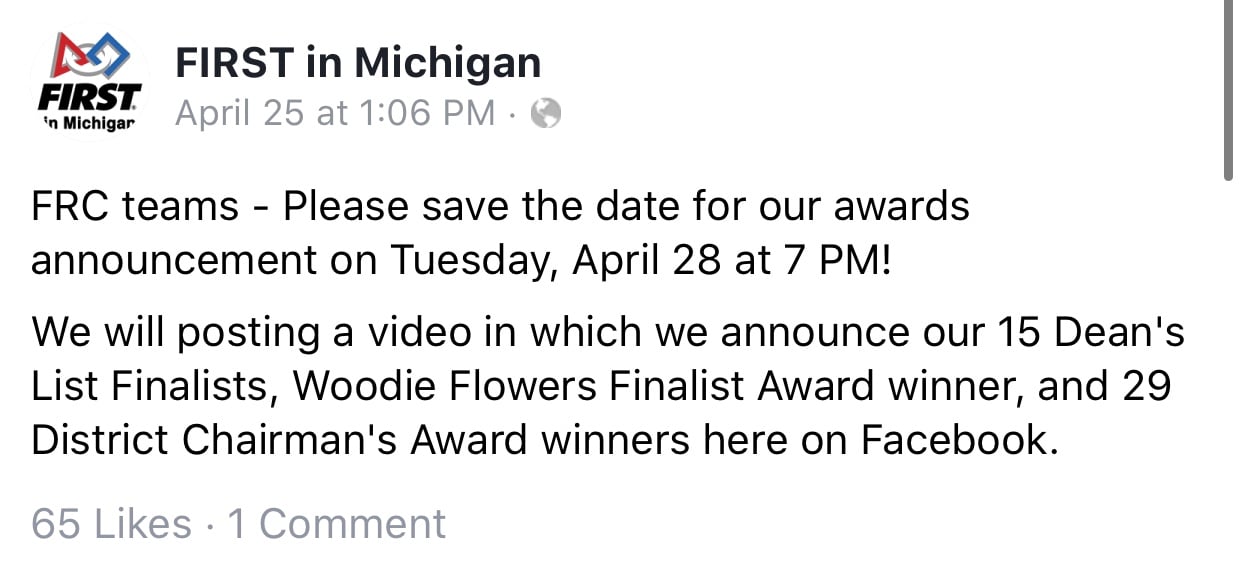Open the 1 Comment thread

tap(337, 524)
